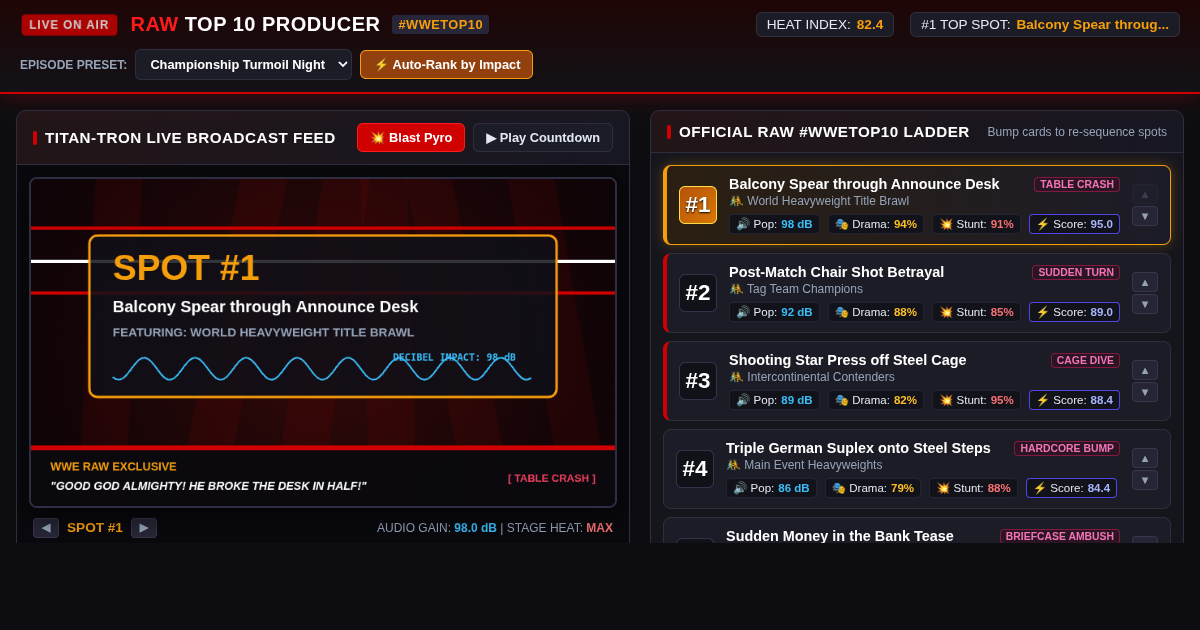The width and height of the screenshot is (1200, 630).
Task: Select the SUDDEN TURN tag
Action: point(1076,272)
